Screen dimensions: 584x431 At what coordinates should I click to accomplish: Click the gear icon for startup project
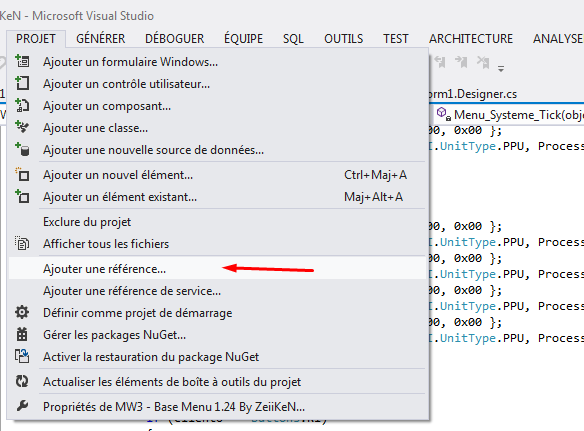click(x=22, y=312)
